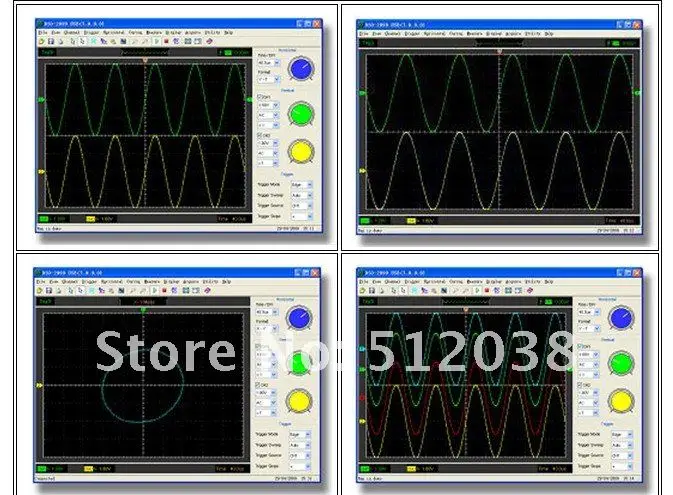
Task: Click the green Run arrow in bottom-left window
Action: pos(155,291)
